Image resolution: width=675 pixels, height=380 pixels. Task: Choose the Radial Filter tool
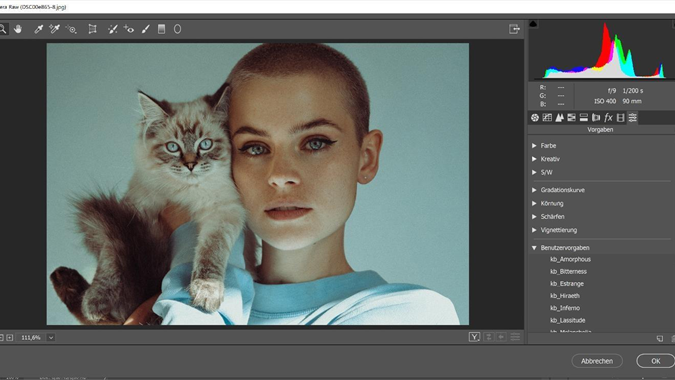coord(177,29)
